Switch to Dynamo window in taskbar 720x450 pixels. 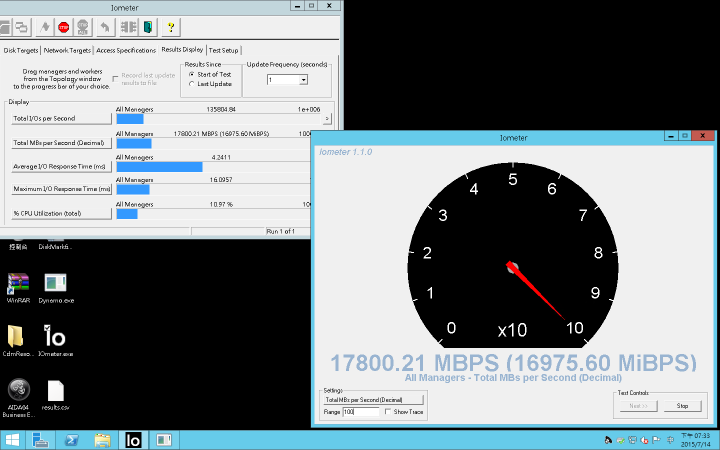click(164, 440)
